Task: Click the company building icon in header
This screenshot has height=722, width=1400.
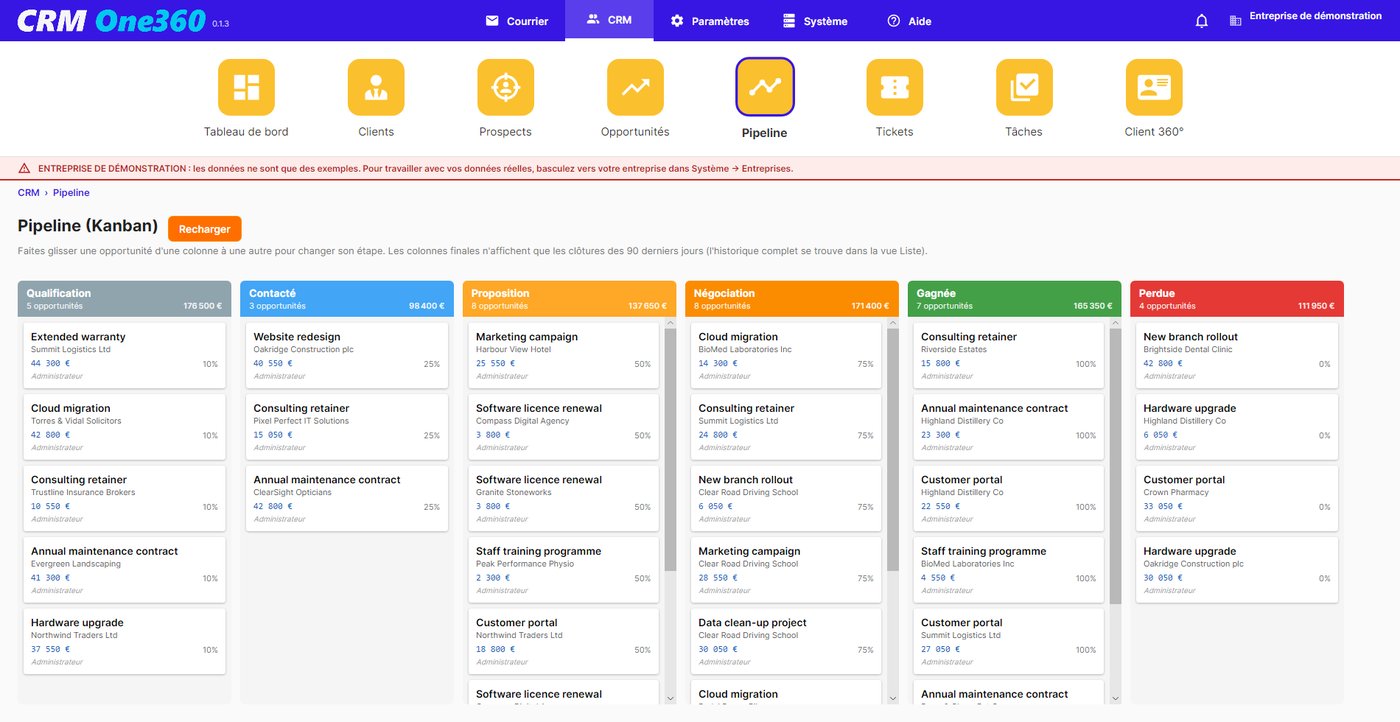Action: point(1235,21)
